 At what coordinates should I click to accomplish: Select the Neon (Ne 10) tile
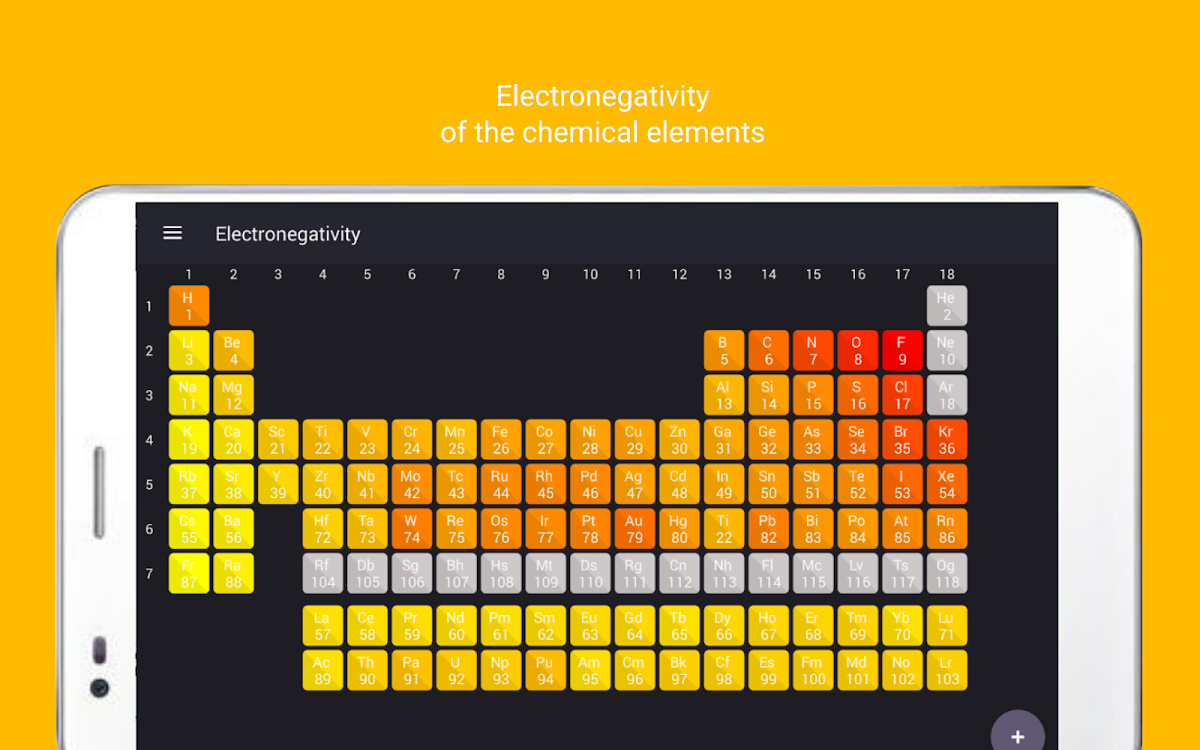(946, 351)
